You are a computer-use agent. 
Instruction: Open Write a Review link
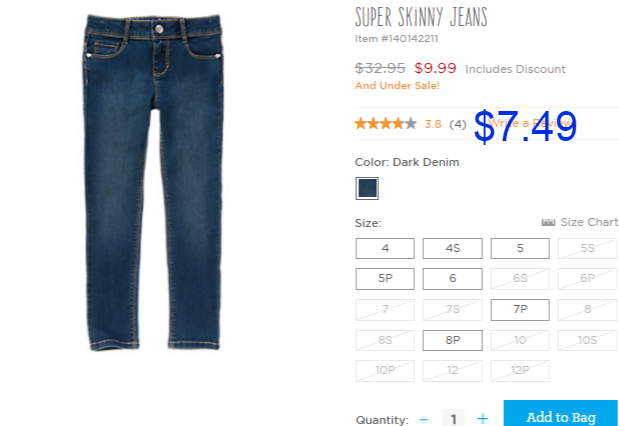click(530, 123)
